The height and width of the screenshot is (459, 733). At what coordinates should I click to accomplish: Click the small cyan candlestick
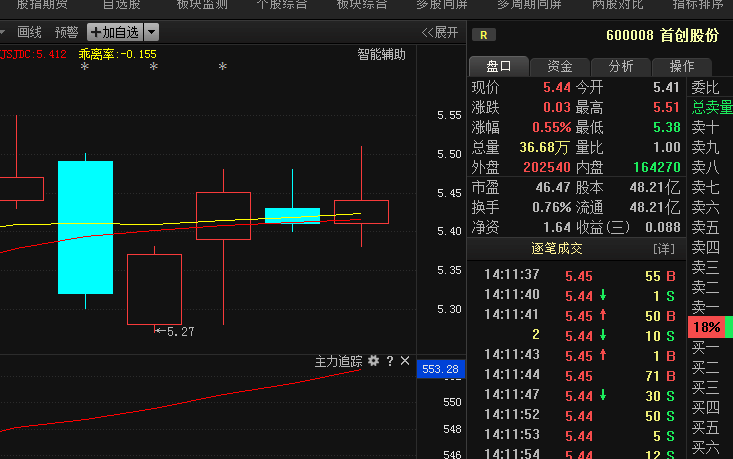click(x=293, y=215)
